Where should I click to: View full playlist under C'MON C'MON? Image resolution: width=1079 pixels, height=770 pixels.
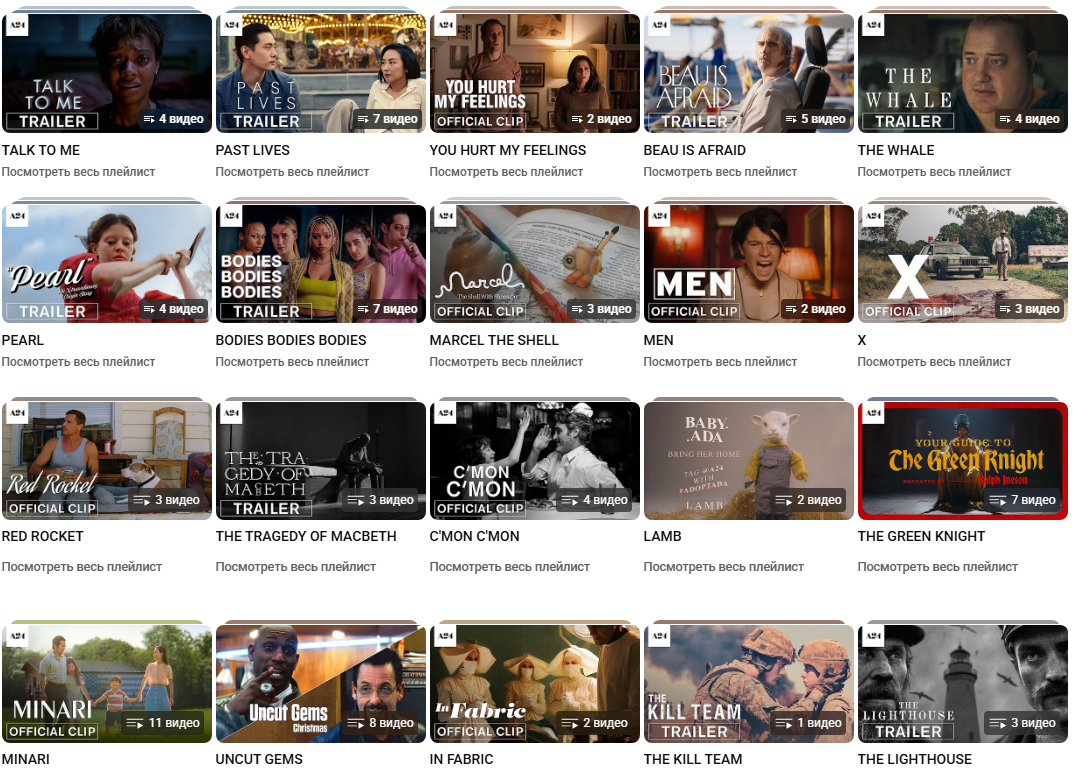pyautogui.click(x=510, y=567)
